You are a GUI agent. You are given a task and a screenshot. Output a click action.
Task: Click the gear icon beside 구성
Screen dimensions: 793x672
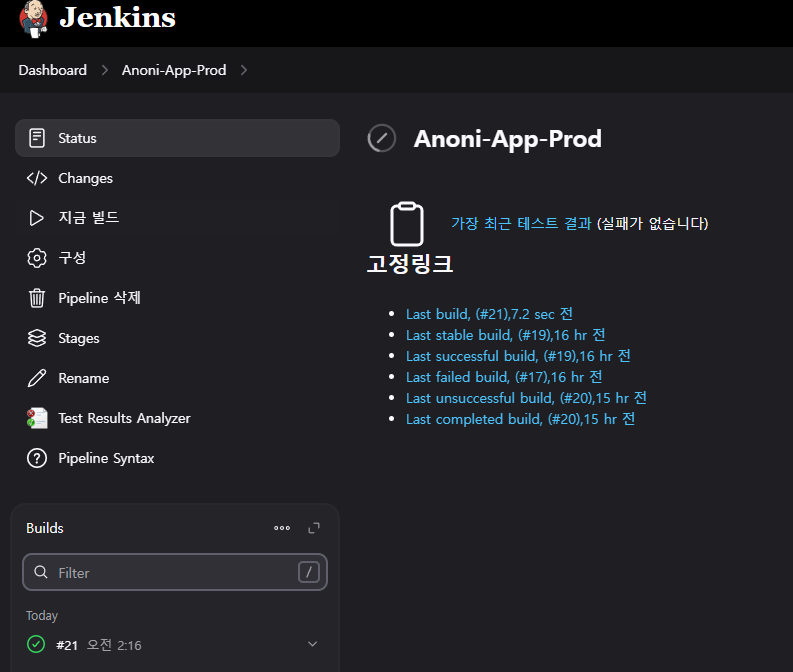point(37,258)
